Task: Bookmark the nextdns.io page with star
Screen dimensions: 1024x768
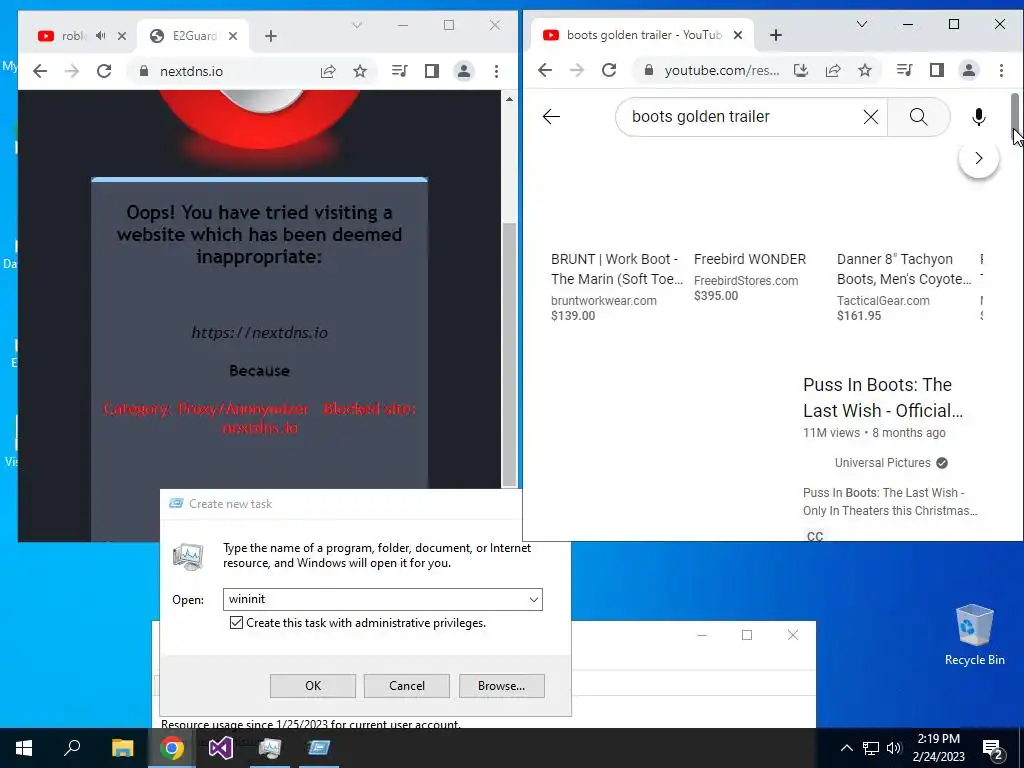Action: [x=360, y=71]
